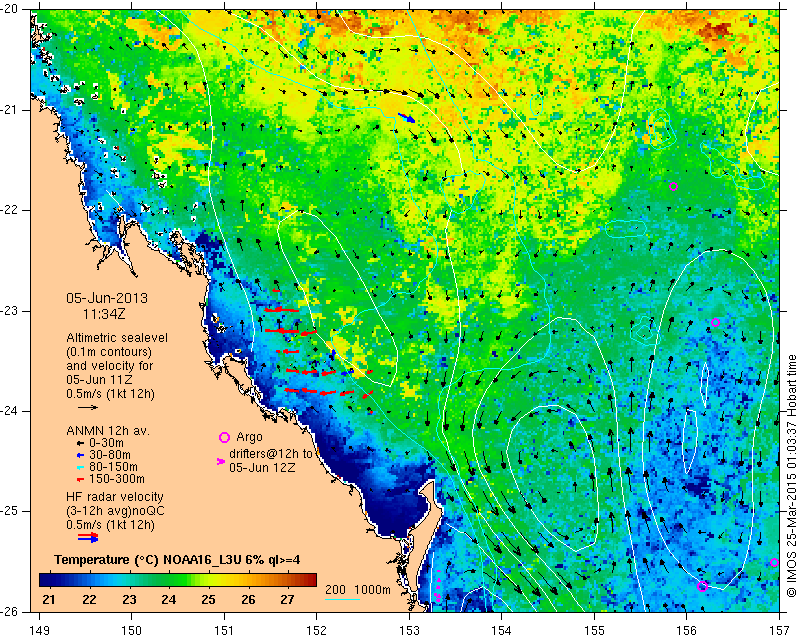Select the Argo float marker near 22°S 156°E
Image resolution: width=800 pixels, height=640 pixels.
tap(673, 187)
